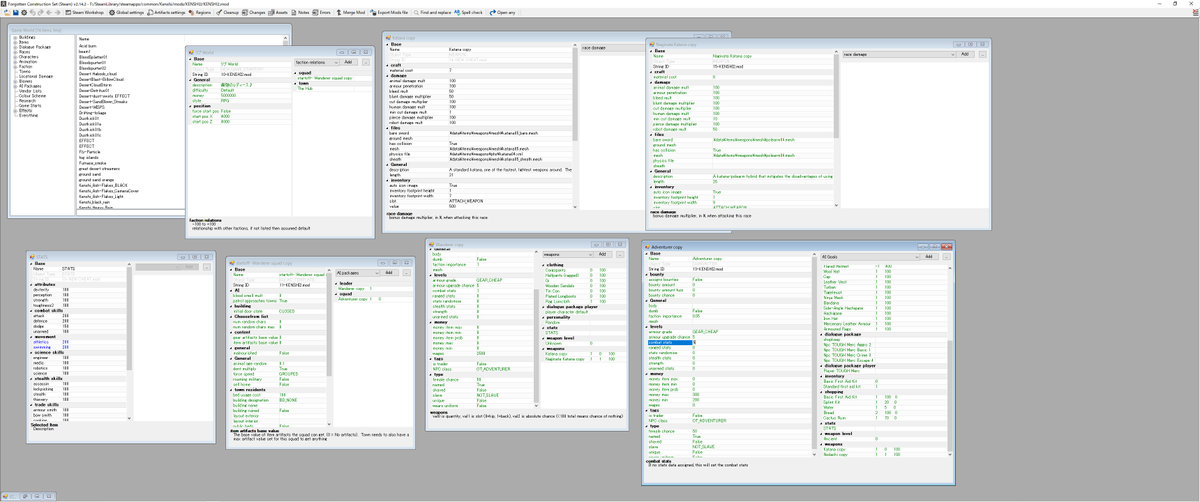Select Characters tree node
Viewport: 1200px width, 502px height.
[29, 57]
